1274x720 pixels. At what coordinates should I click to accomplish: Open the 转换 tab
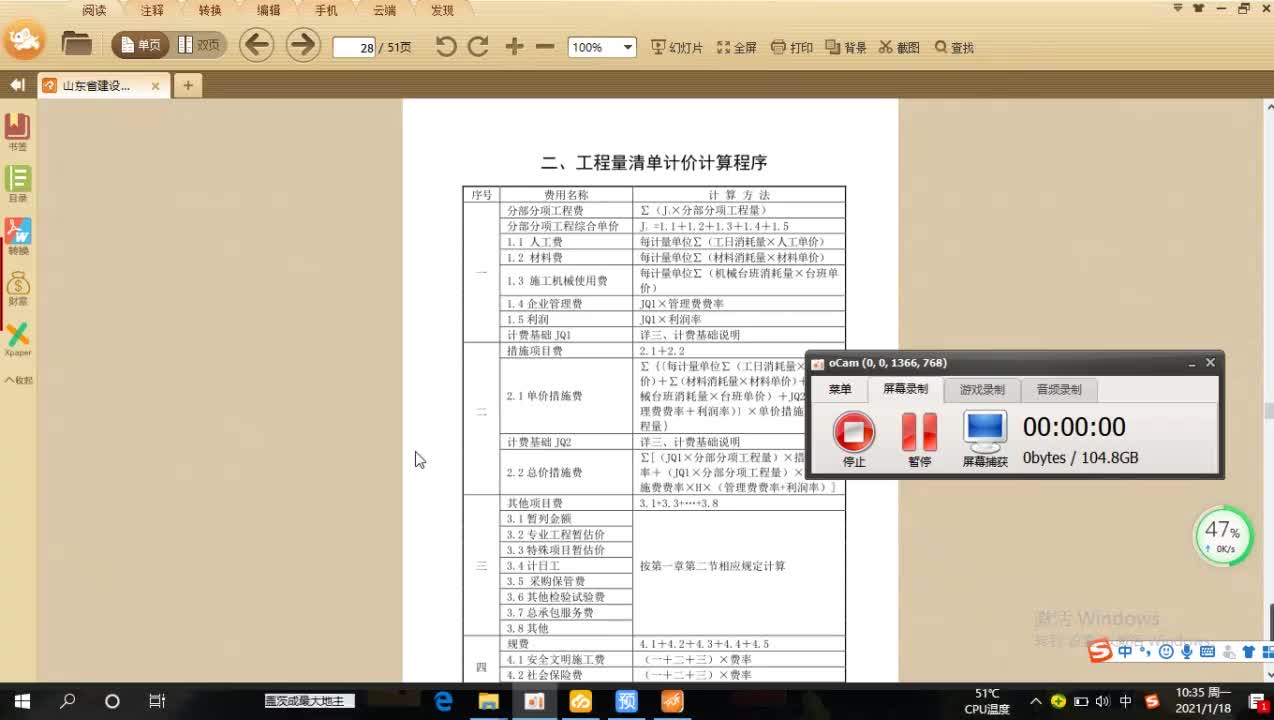pyautogui.click(x=210, y=10)
